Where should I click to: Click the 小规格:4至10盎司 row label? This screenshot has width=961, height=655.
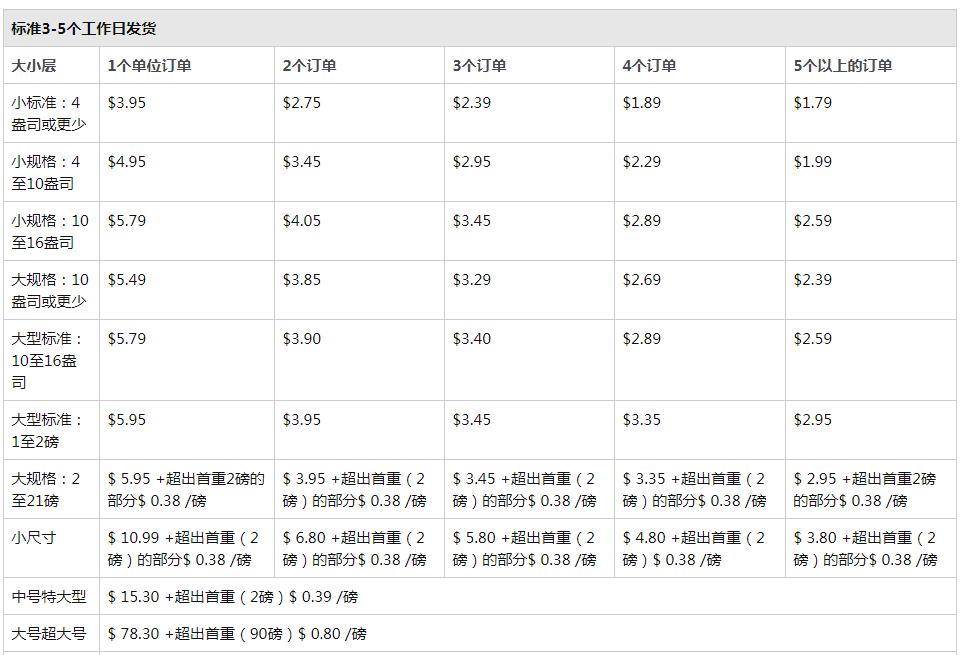46,172
